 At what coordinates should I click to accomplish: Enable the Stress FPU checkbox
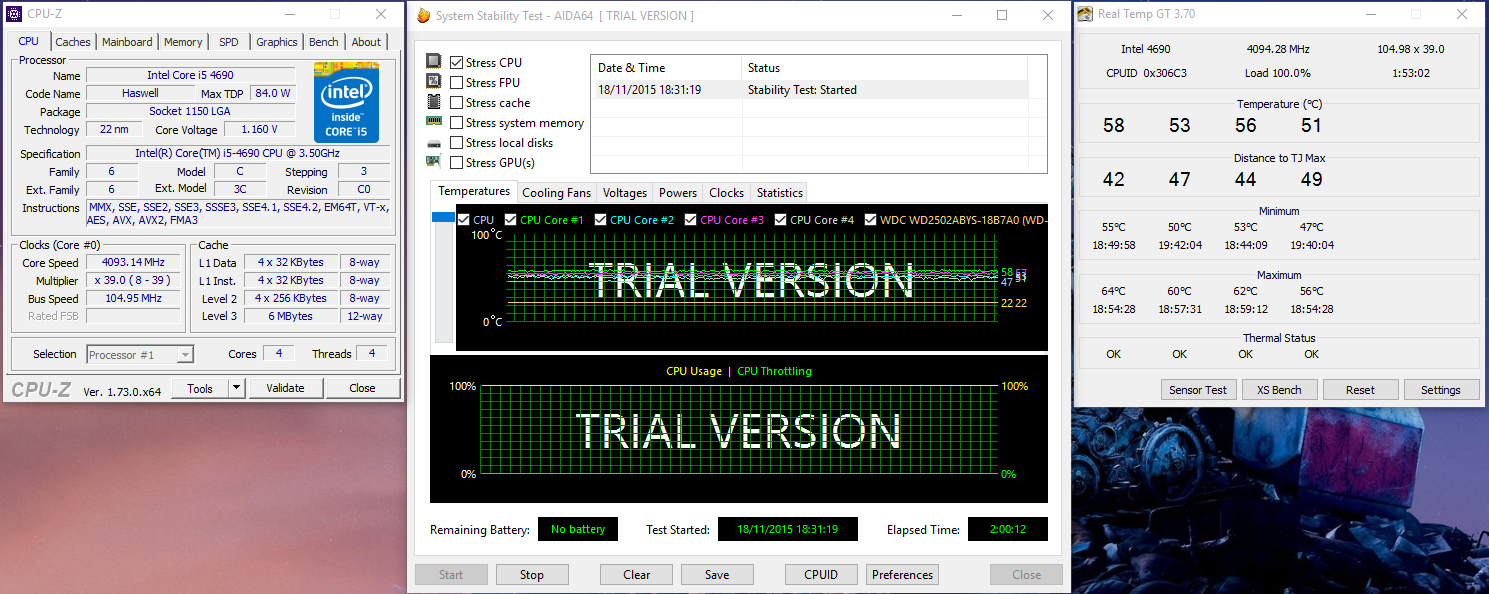457,82
